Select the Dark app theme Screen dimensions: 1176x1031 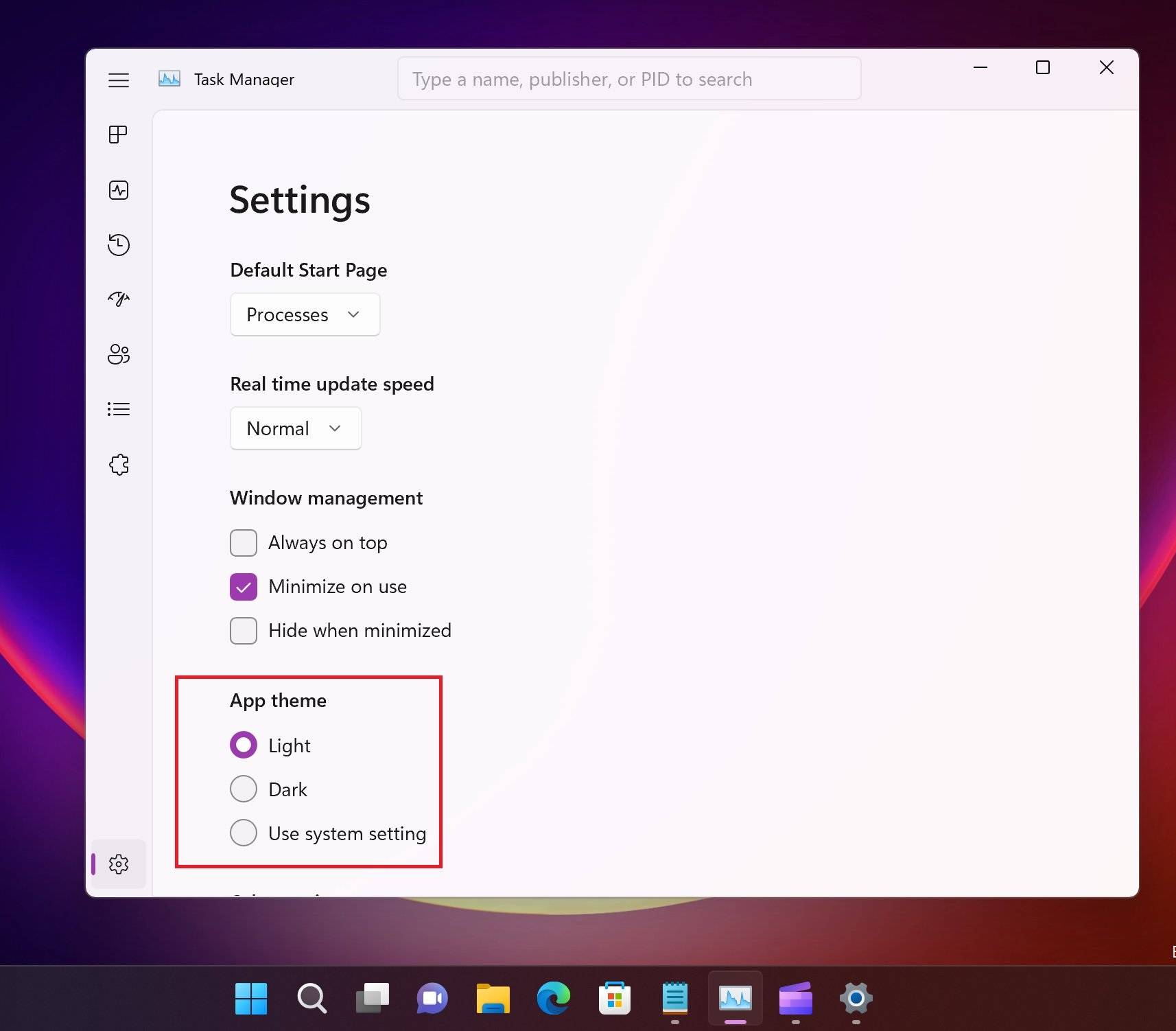pyautogui.click(x=244, y=789)
